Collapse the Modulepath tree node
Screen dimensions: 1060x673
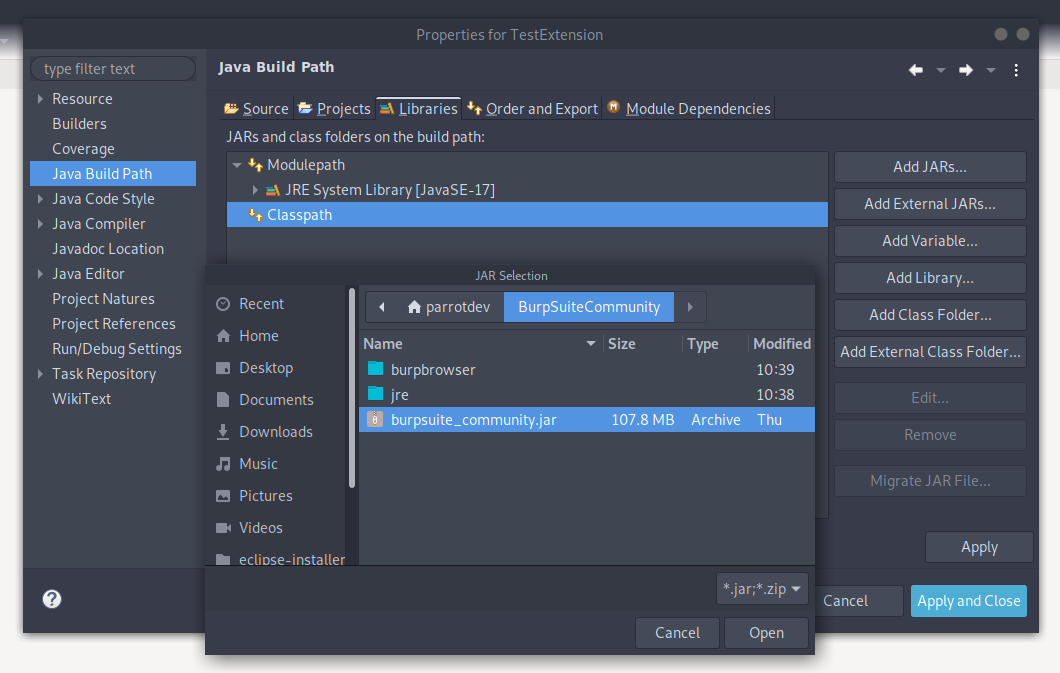point(237,165)
